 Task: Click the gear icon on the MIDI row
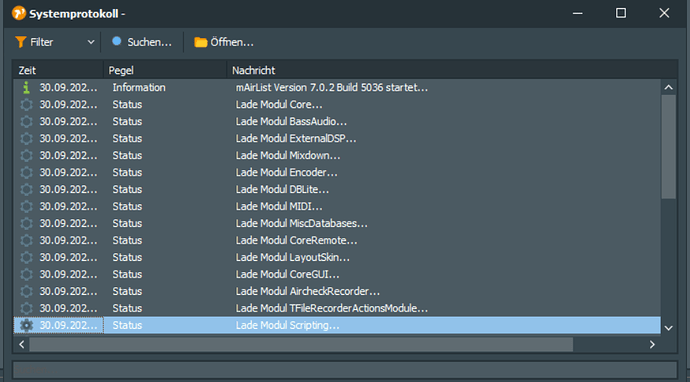click(x=26, y=206)
